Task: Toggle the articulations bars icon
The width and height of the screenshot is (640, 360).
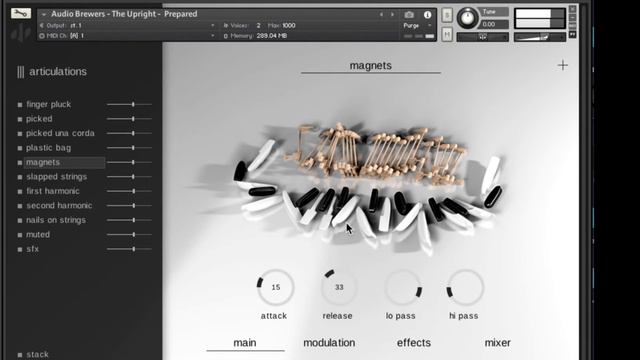Action: tap(20, 72)
